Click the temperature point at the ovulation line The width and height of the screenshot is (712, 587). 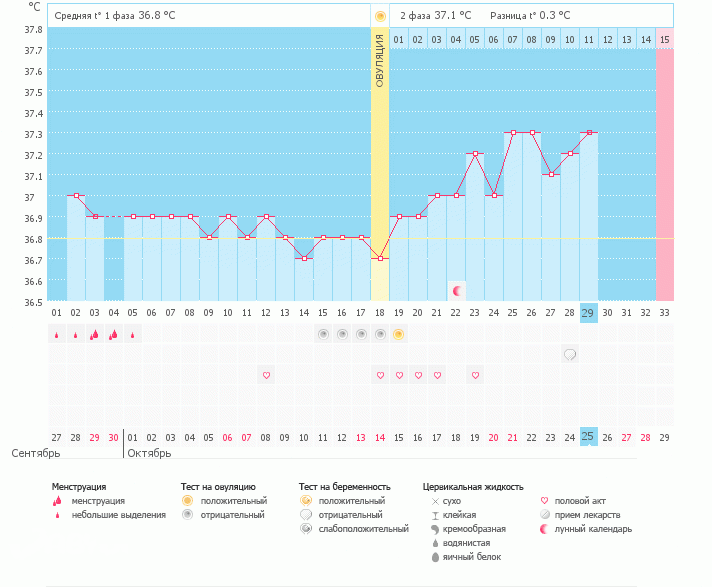[380, 258]
